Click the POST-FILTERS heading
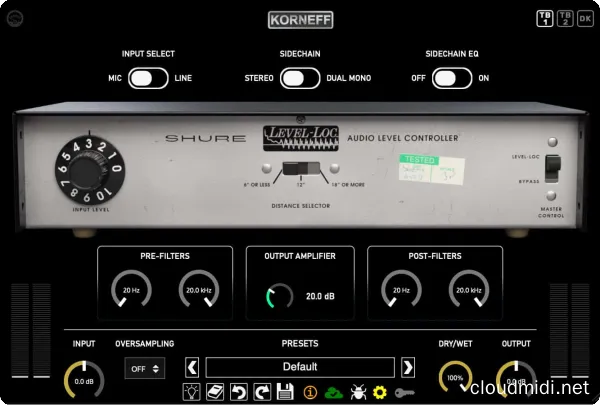Viewport: 600px width, 405px height. coord(435,256)
